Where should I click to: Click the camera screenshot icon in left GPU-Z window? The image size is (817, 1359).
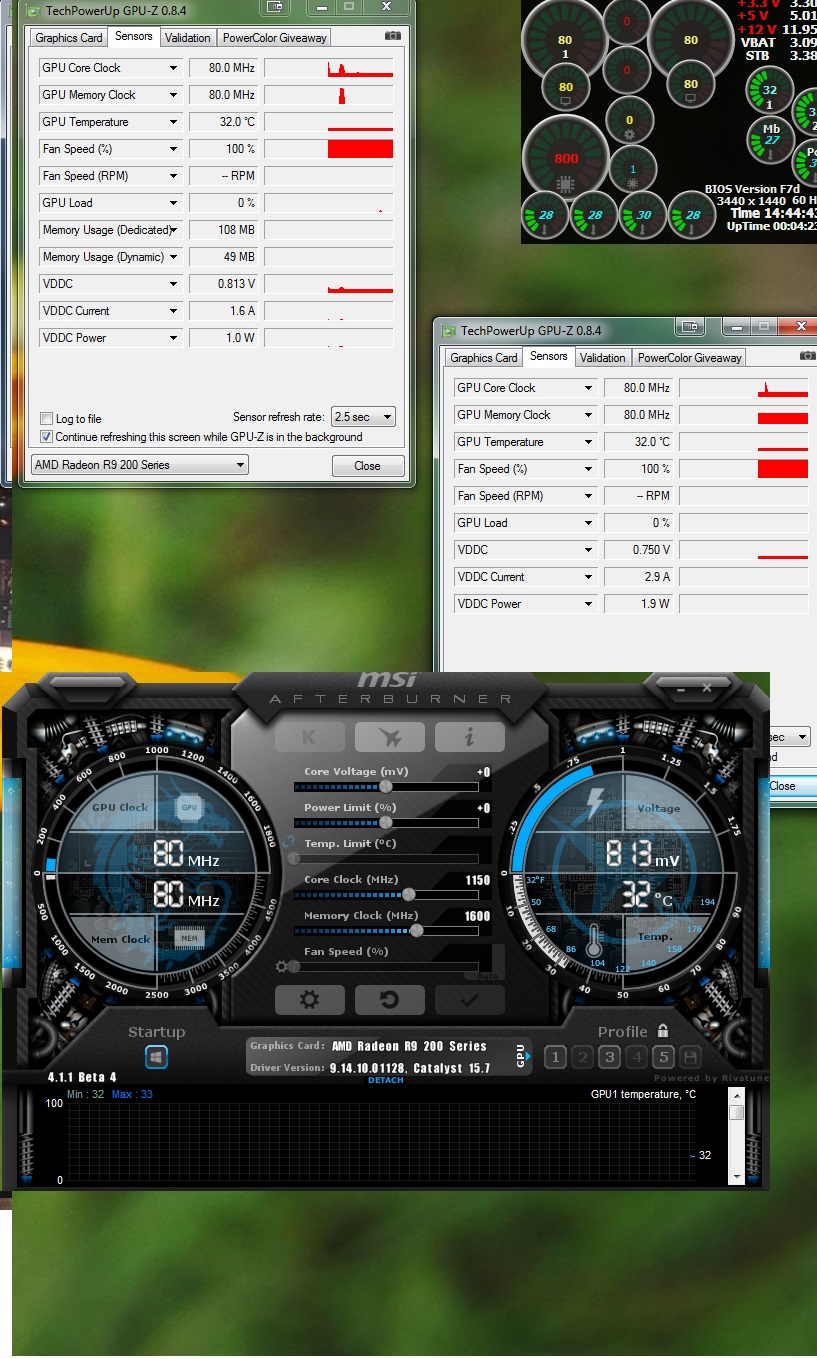click(392, 36)
